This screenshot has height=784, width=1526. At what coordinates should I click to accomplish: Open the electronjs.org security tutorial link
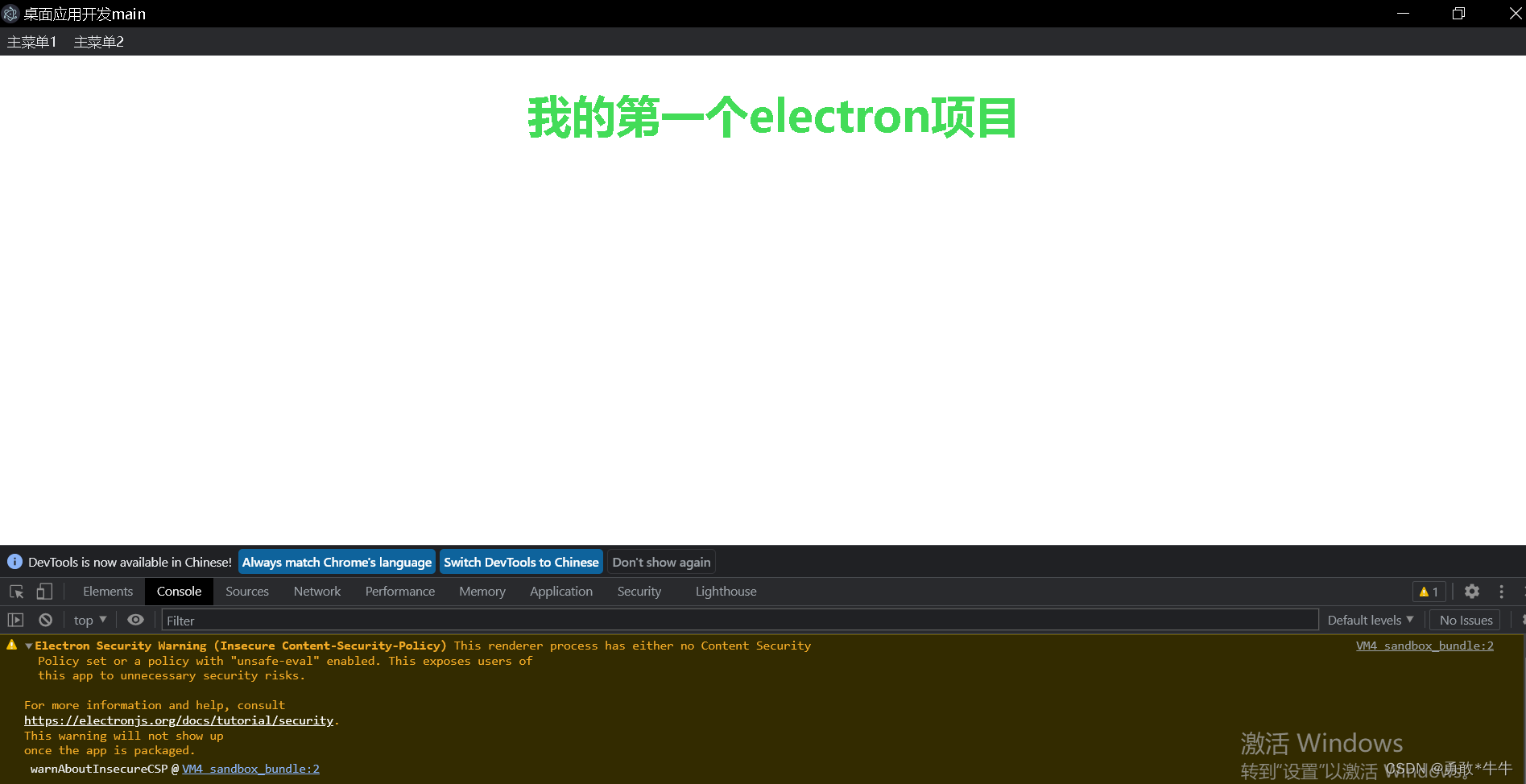[x=178, y=720]
